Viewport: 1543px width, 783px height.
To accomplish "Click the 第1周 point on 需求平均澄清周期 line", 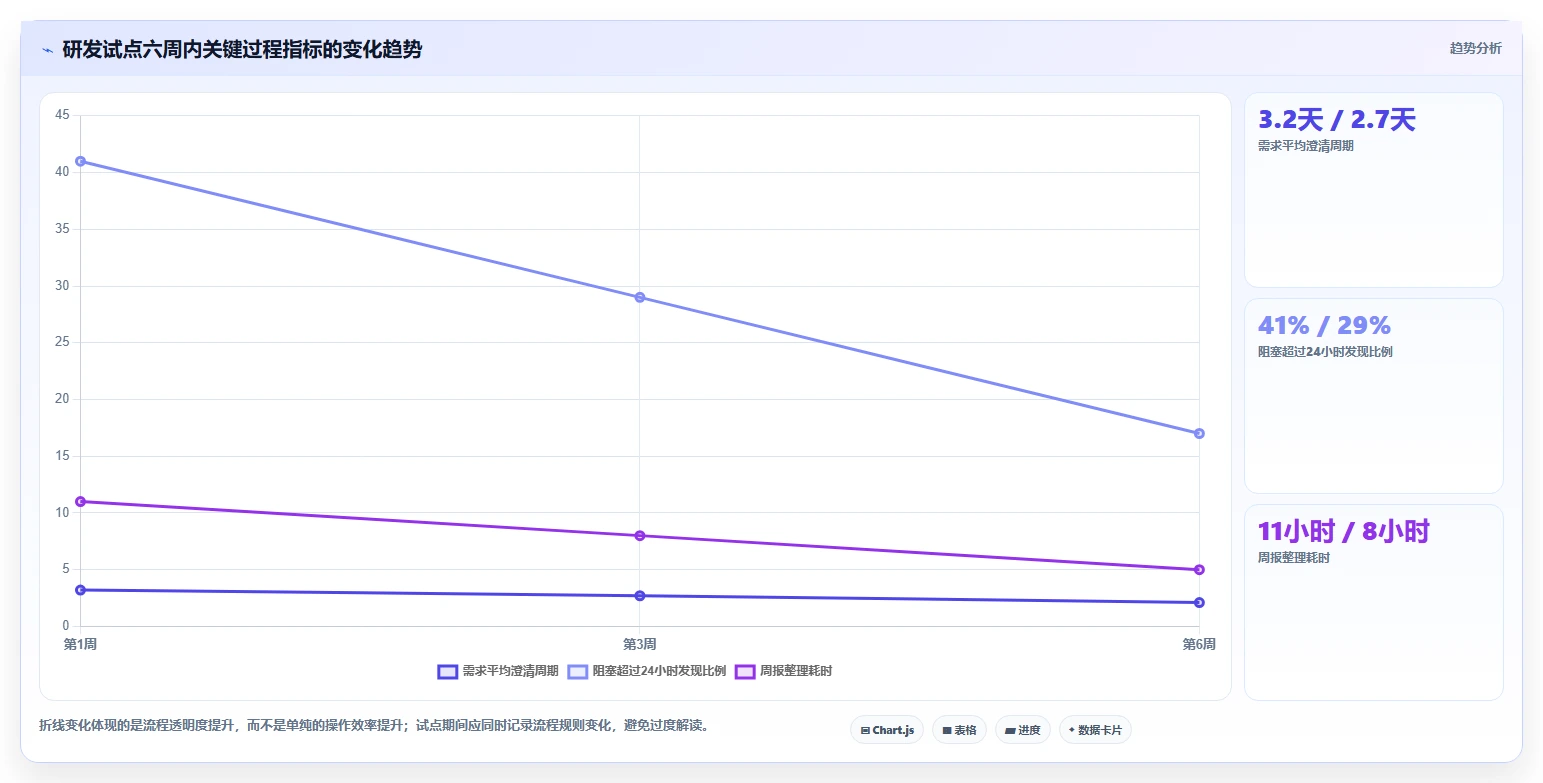I will [80, 590].
